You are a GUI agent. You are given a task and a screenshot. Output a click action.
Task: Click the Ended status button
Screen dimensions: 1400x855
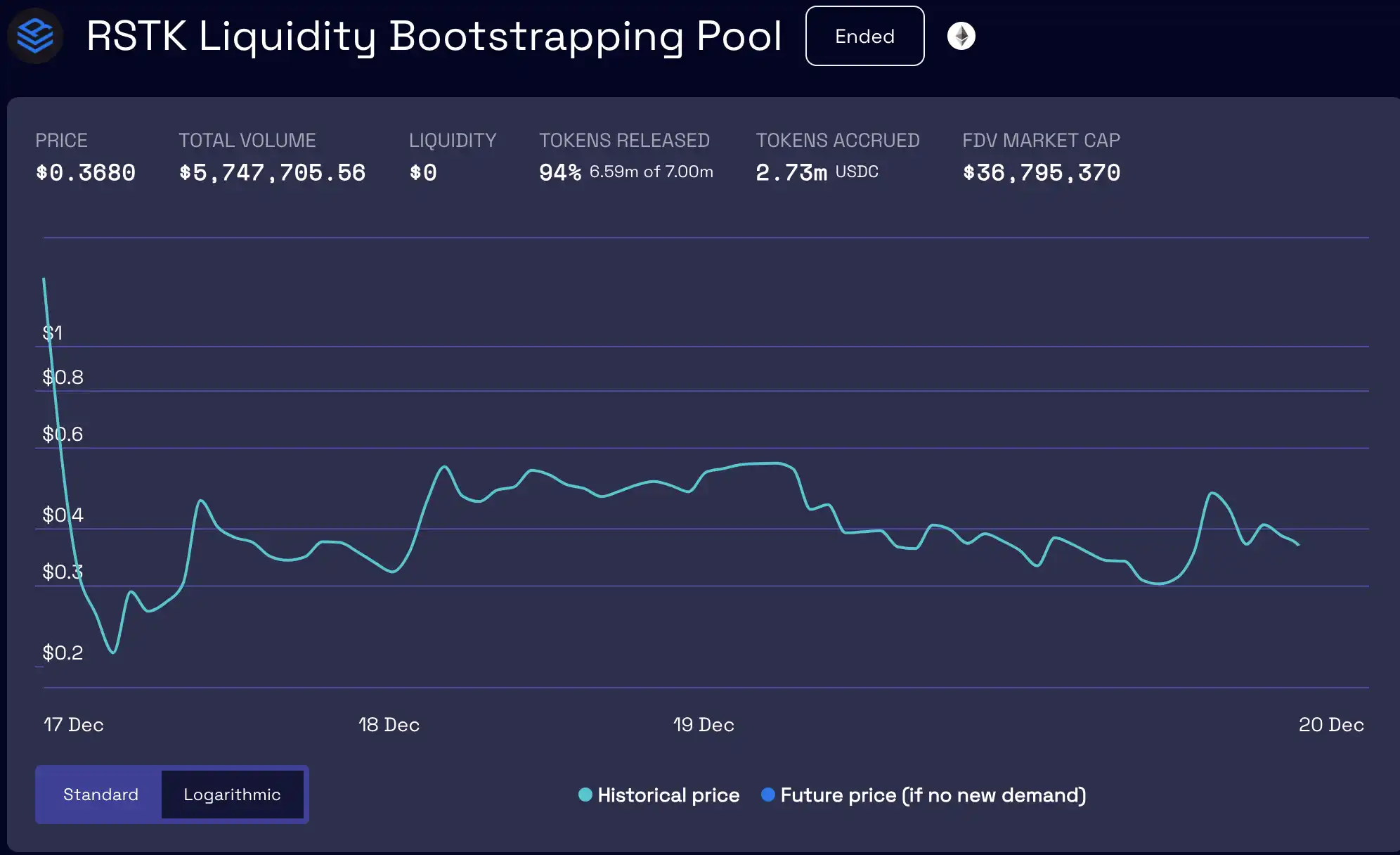[864, 36]
